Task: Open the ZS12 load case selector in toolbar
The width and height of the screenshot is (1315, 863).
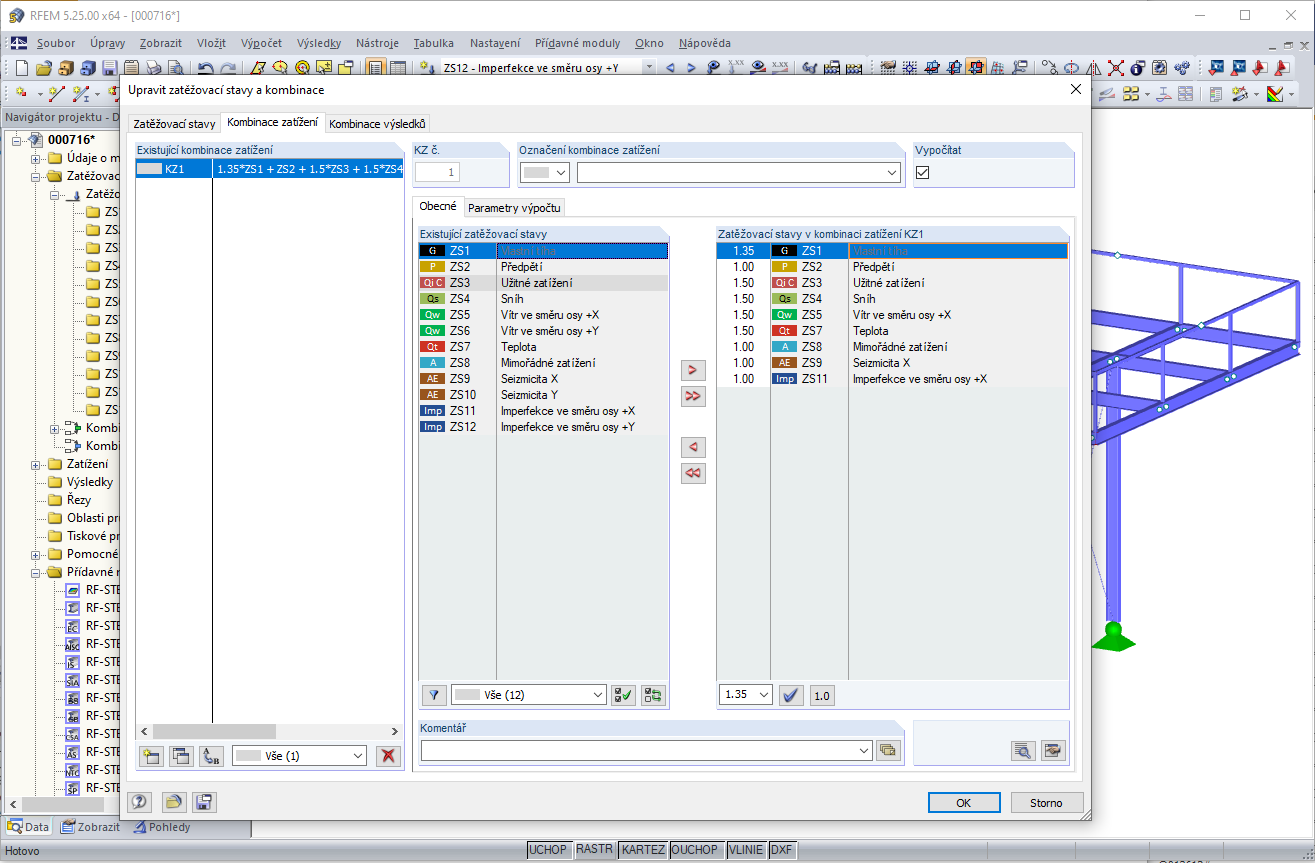Action: 649,68
